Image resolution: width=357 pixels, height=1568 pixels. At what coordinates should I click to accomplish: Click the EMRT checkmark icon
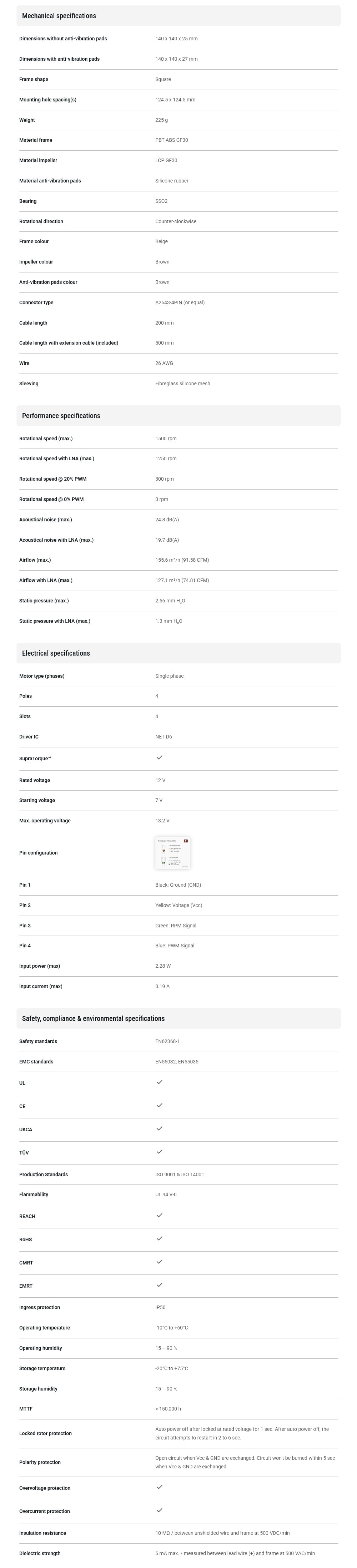tap(159, 1284)
